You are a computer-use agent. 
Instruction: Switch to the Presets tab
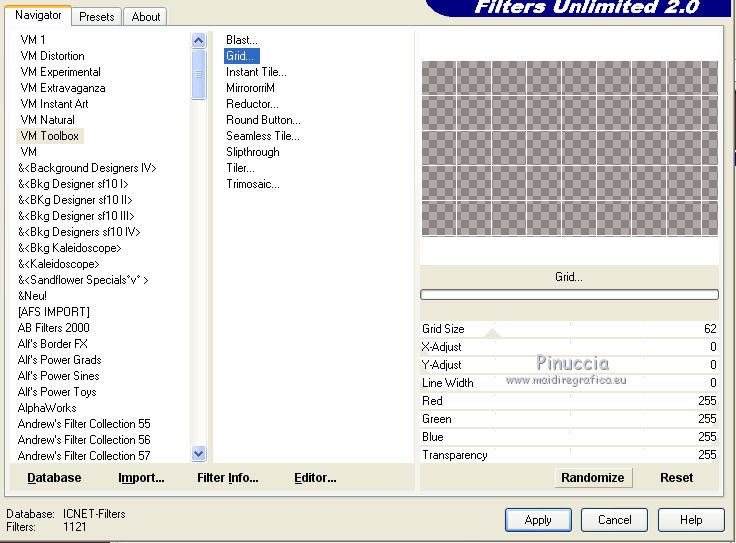(97, 17)
